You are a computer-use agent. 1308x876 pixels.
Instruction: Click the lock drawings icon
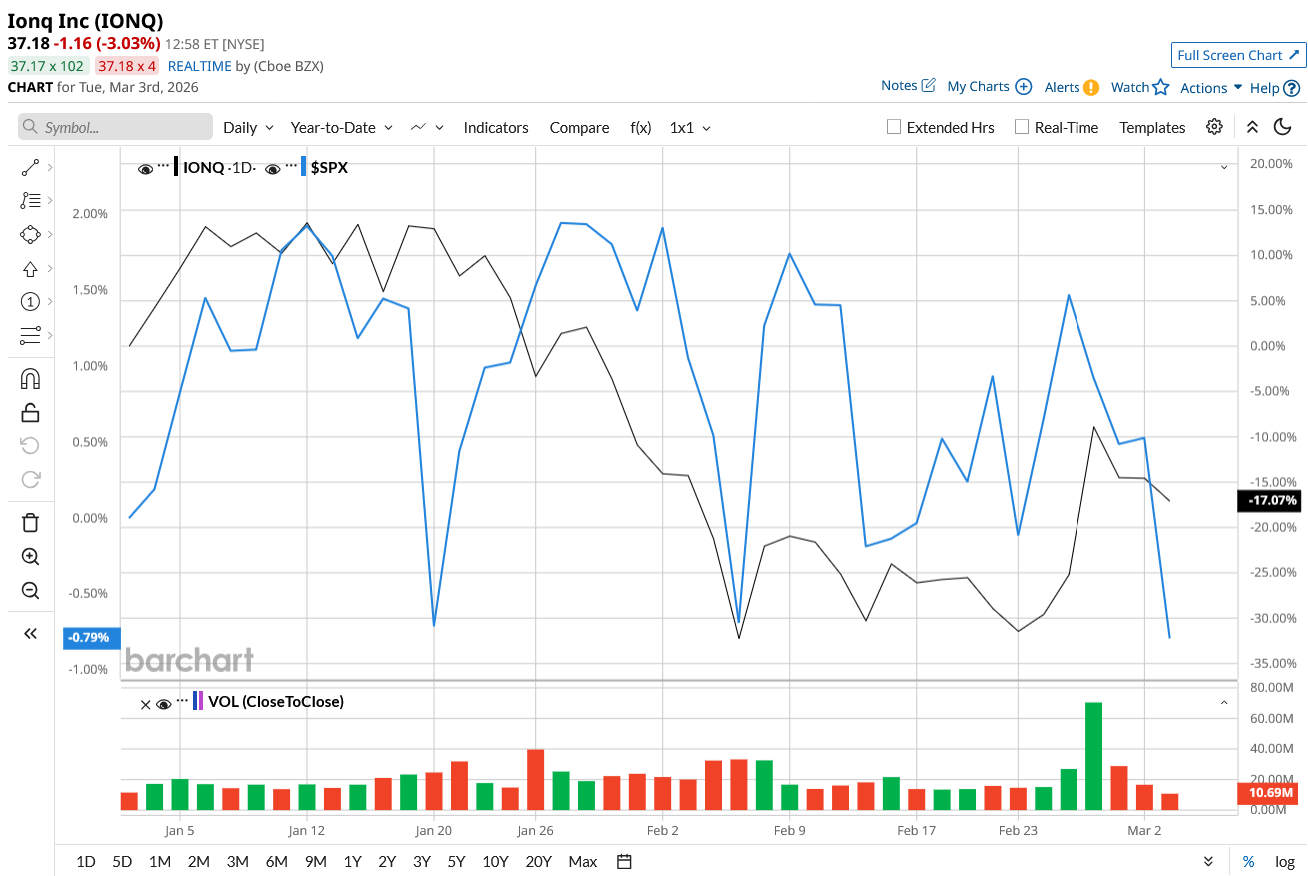(x=30, y=412)
